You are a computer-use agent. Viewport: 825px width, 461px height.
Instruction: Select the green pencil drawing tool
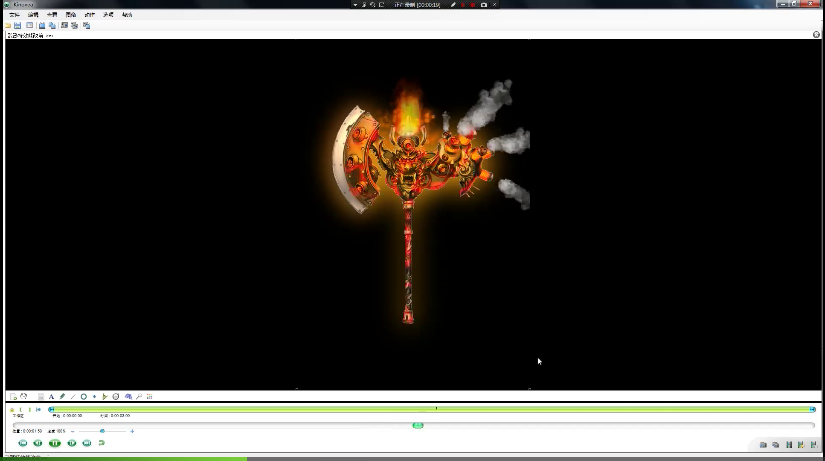click(62, 396)
